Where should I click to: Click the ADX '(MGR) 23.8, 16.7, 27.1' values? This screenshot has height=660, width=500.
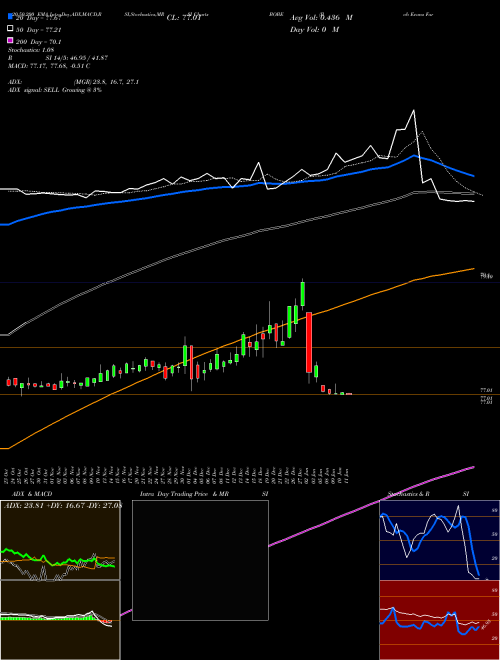click(x=106, y=82)
